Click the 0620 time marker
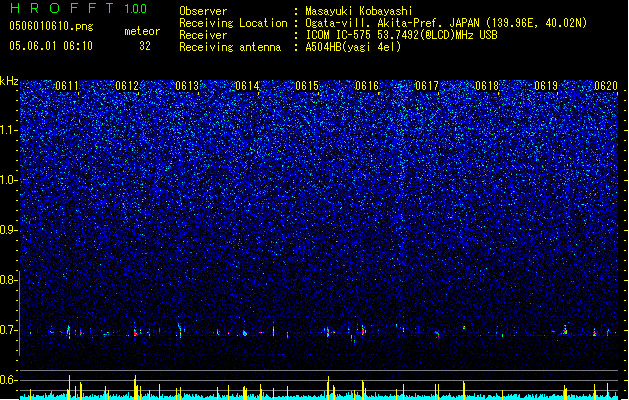This screenshot has width=629, height=400. pyautogui.click(x=606, y=86)
